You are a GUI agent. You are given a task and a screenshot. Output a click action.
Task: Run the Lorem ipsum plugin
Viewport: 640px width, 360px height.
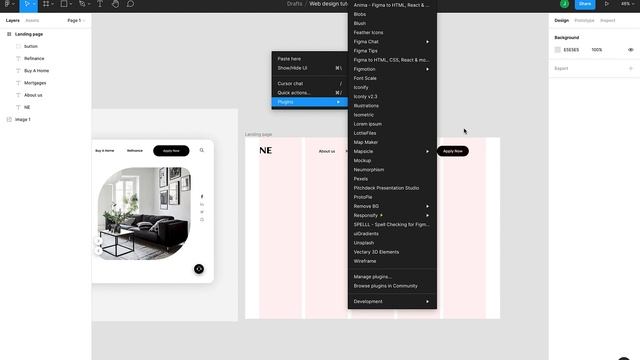tap(392, 124)
